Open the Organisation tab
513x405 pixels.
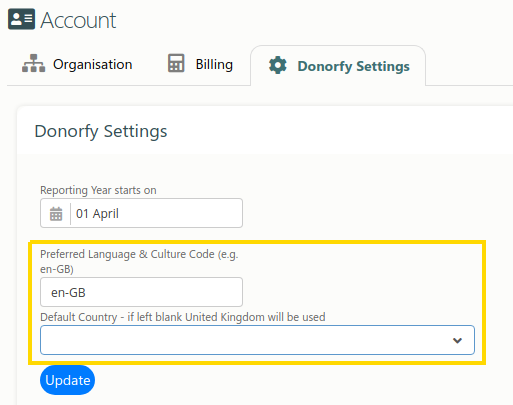[x=77, y=64]
